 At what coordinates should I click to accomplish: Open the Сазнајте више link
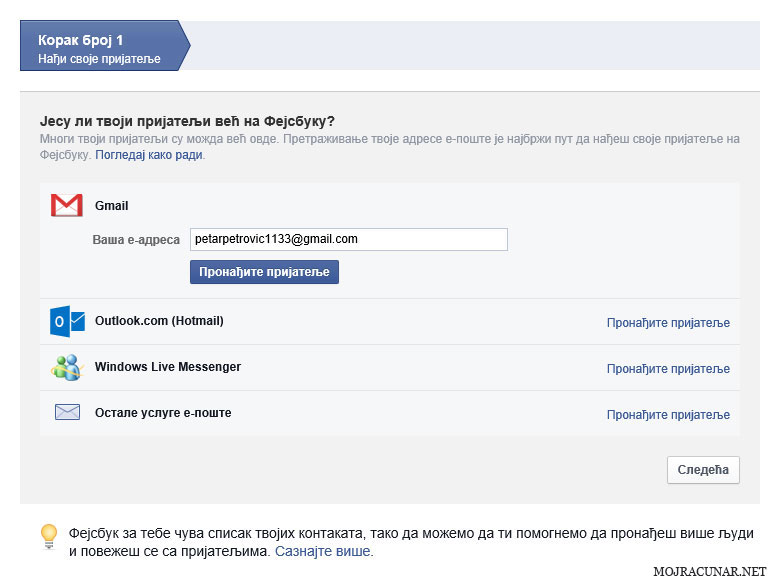tap(322, 551)
